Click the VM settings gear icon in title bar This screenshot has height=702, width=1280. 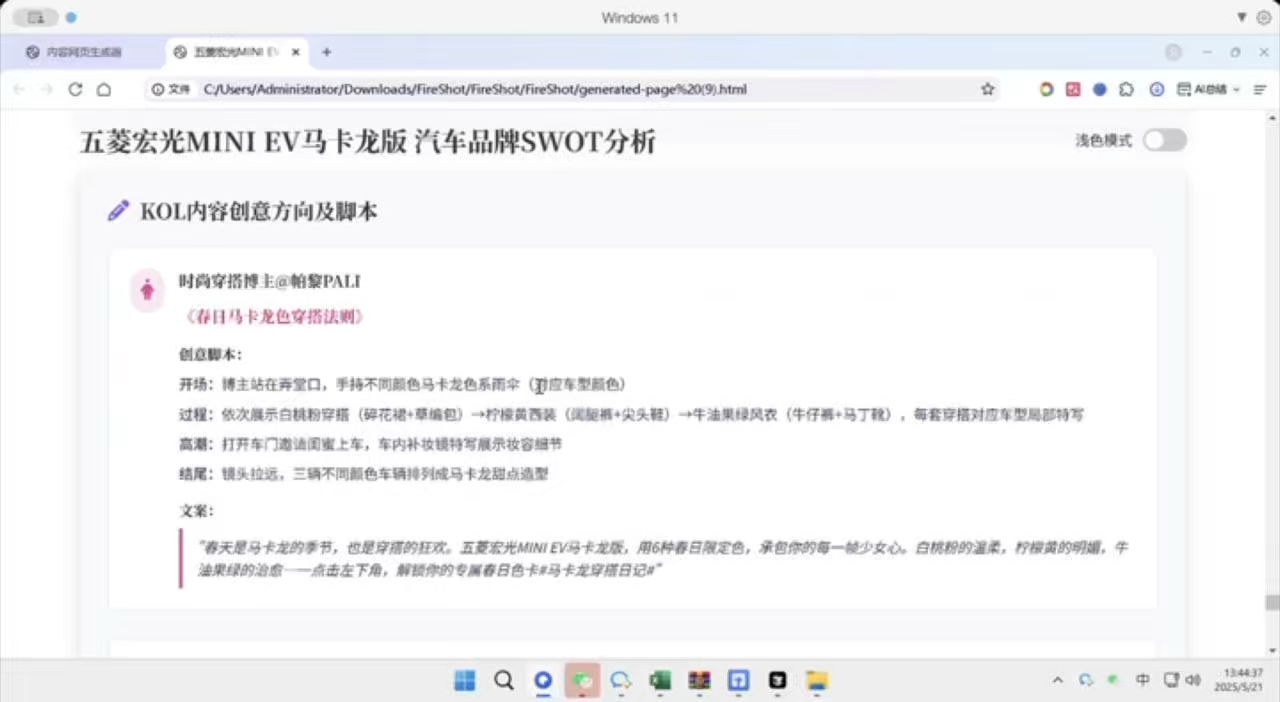pos(1263,17)
